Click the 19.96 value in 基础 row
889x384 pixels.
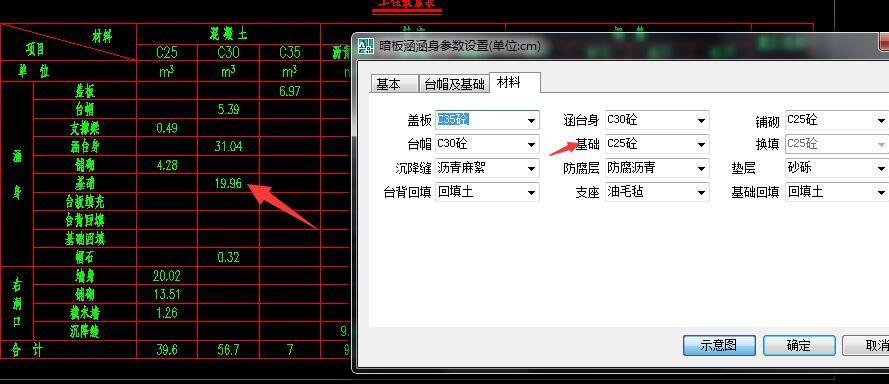coord(228,183)
